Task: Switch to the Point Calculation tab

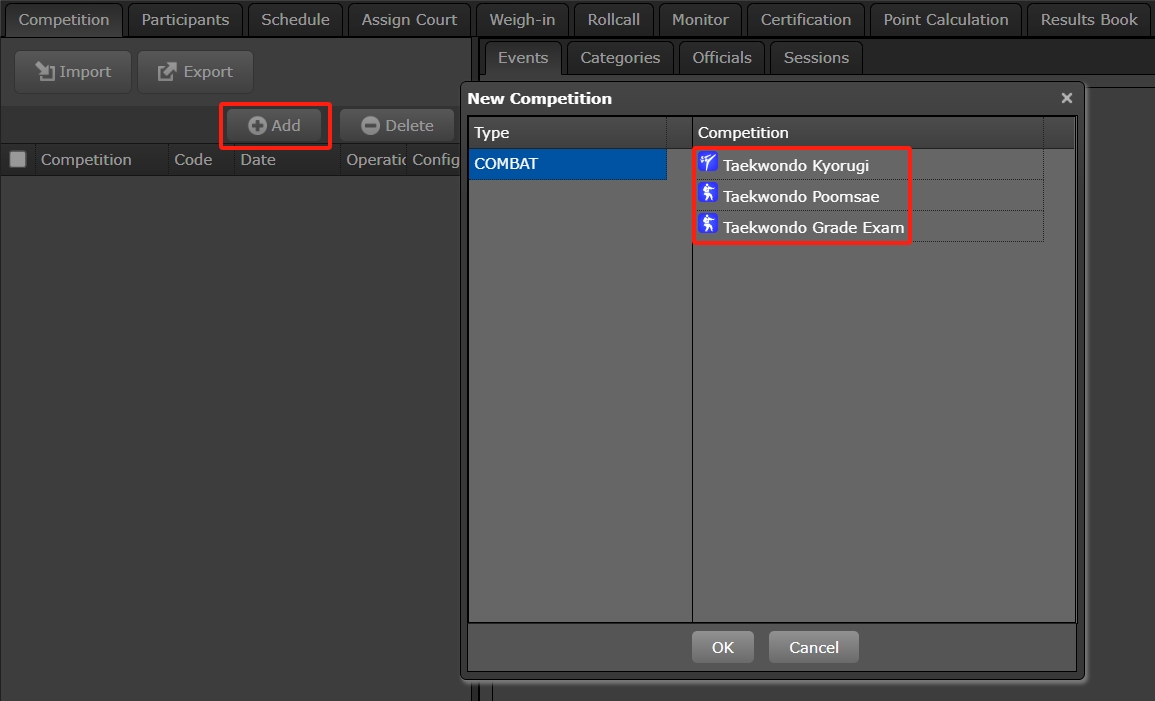Action: [945, 20]
